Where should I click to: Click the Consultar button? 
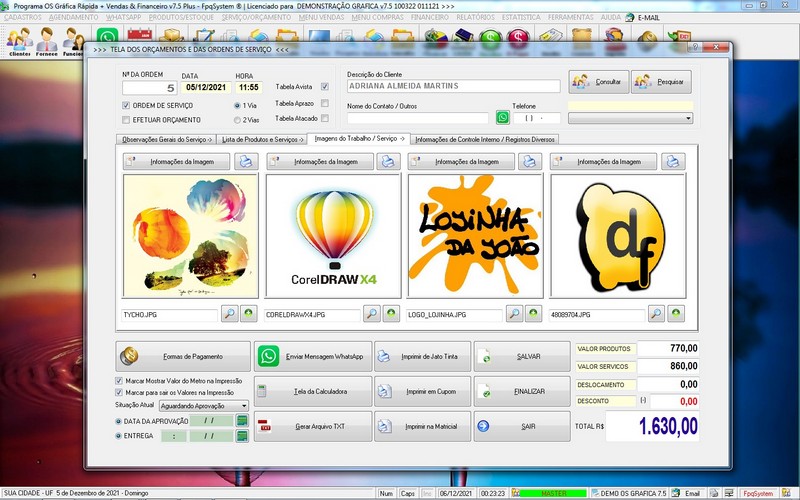(598, 82)
